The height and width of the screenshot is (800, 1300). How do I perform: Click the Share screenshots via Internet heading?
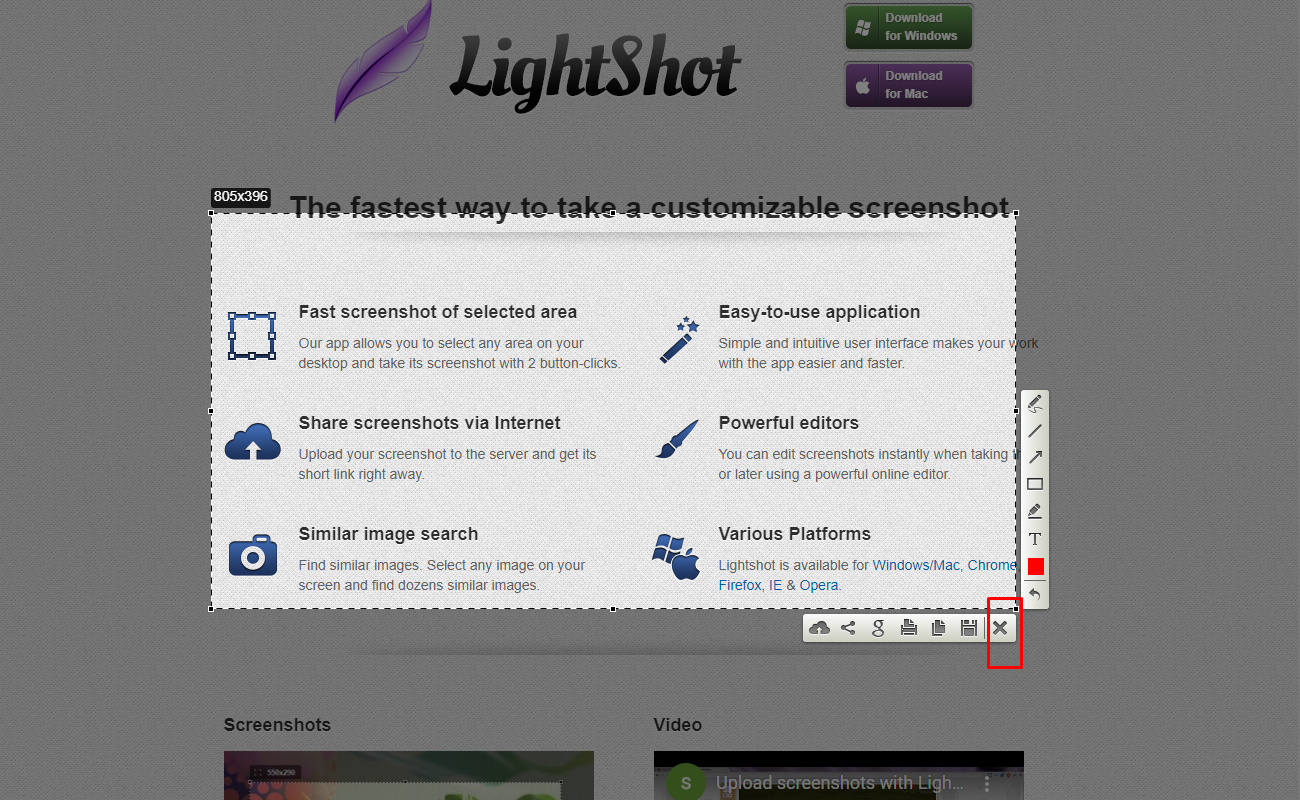pyautogui.click(x=430, y=423)
